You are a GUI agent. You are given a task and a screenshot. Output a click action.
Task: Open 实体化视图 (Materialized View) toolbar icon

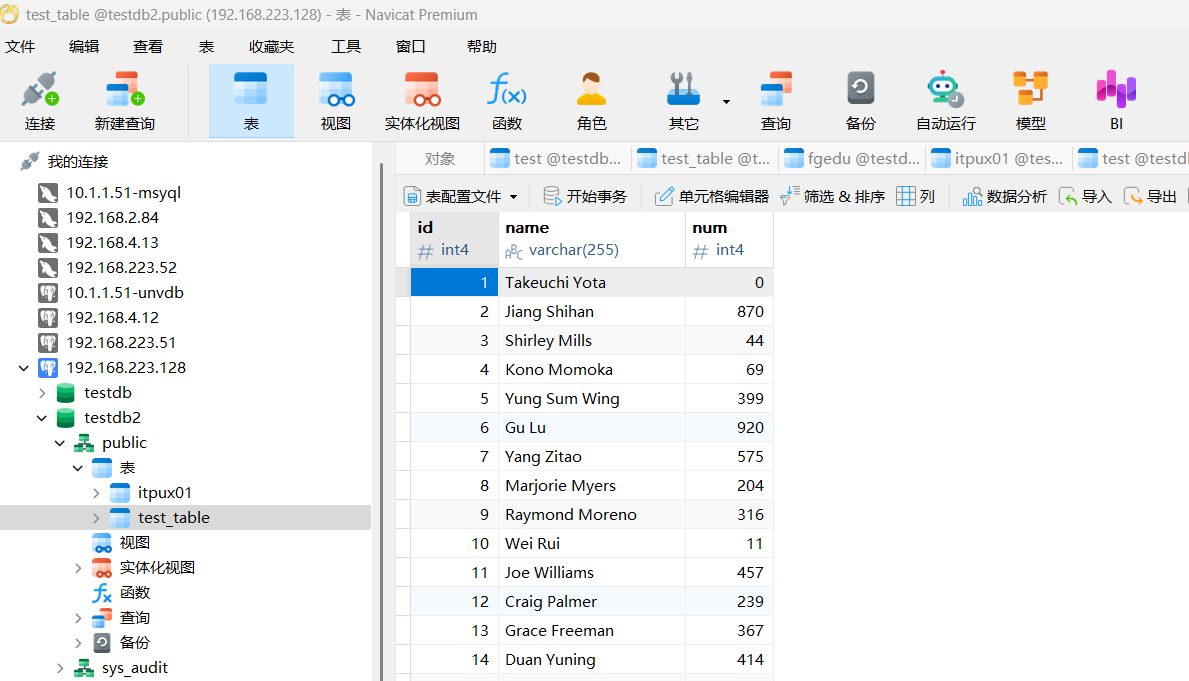422,100
